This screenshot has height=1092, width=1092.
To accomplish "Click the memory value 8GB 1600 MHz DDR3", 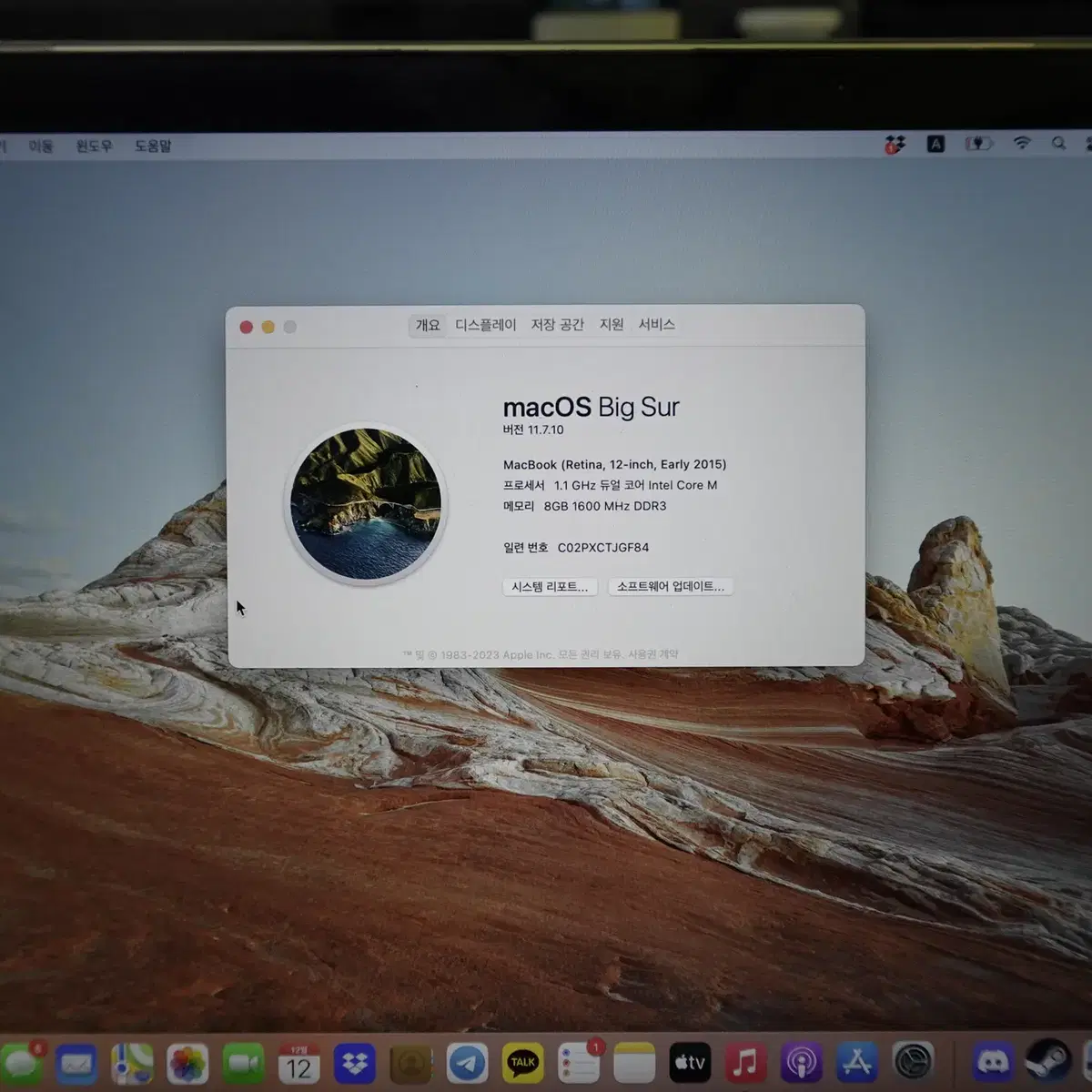I will [x=605, y=507].
